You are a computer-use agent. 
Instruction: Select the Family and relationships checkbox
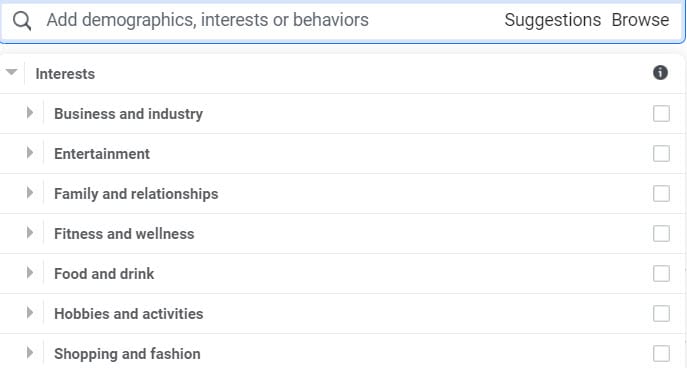pyautogui.click(x=661, y=193)
